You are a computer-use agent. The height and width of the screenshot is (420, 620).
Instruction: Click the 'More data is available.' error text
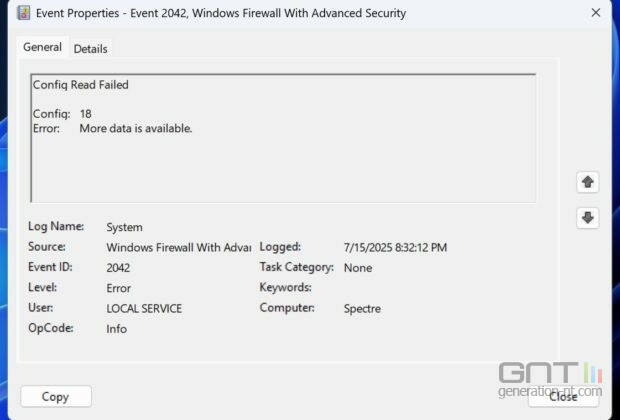[x=136, y=129]
